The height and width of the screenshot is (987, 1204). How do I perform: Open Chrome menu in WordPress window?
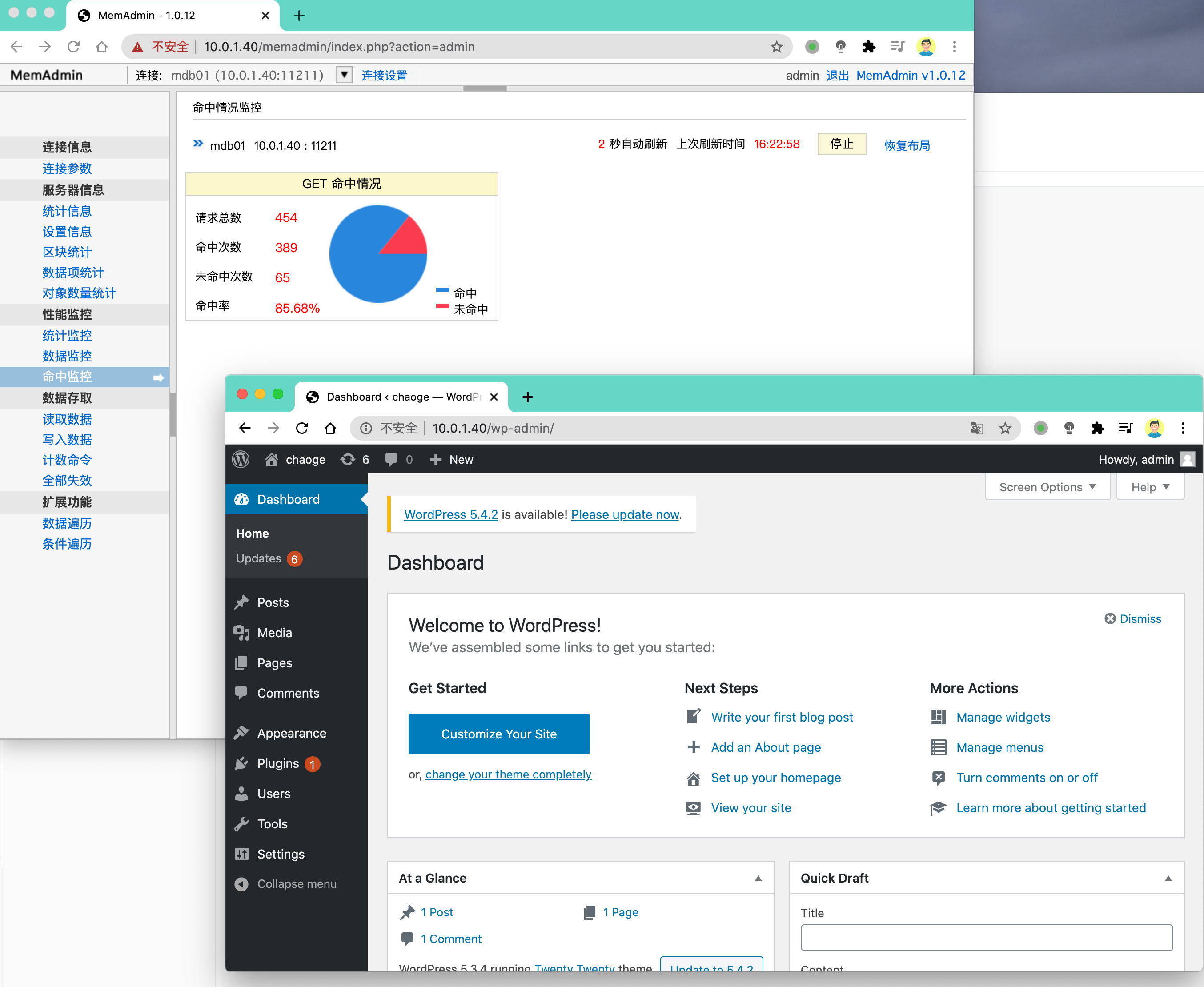[x=1183, y=428]
